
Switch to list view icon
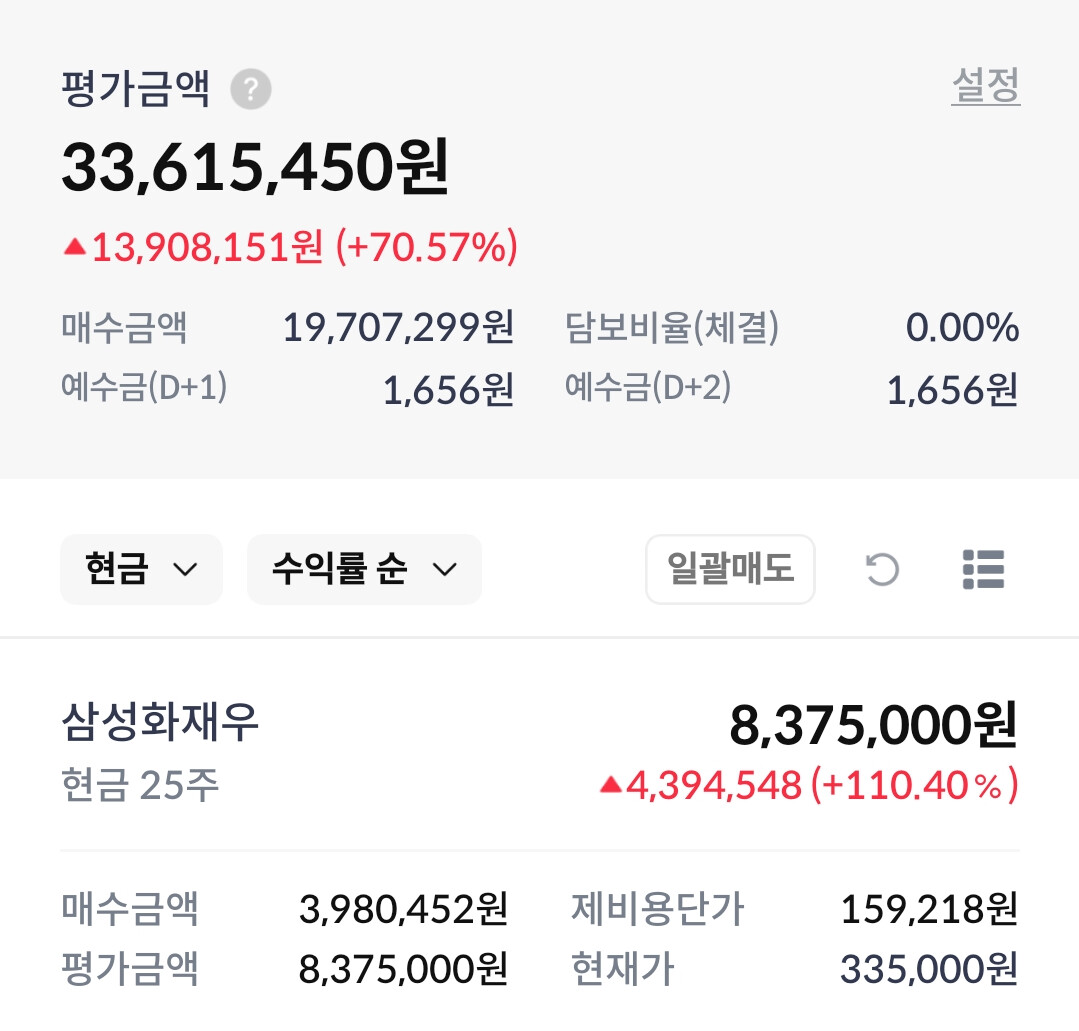point(983,569)
